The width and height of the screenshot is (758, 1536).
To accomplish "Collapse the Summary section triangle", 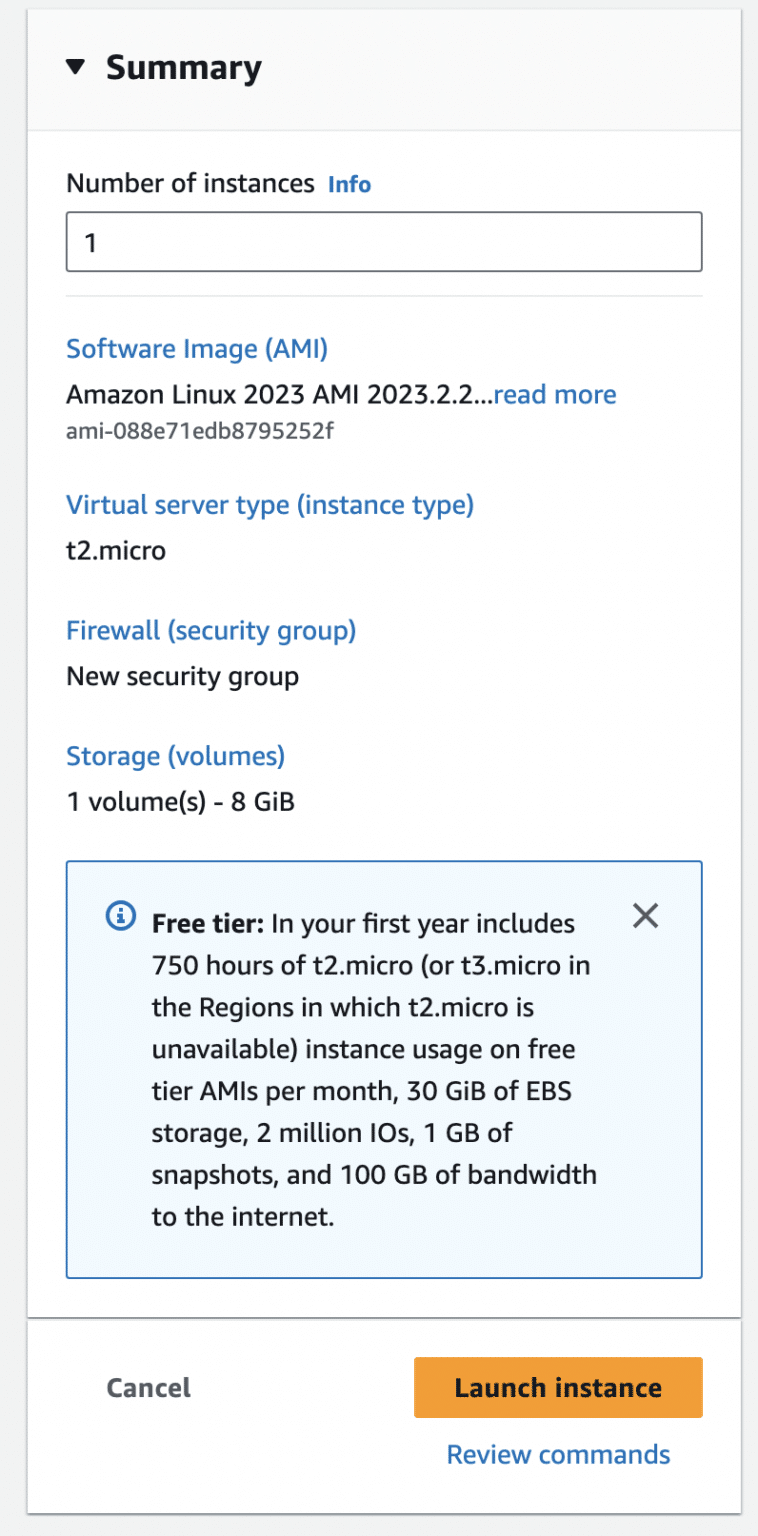I will [76, 68].
